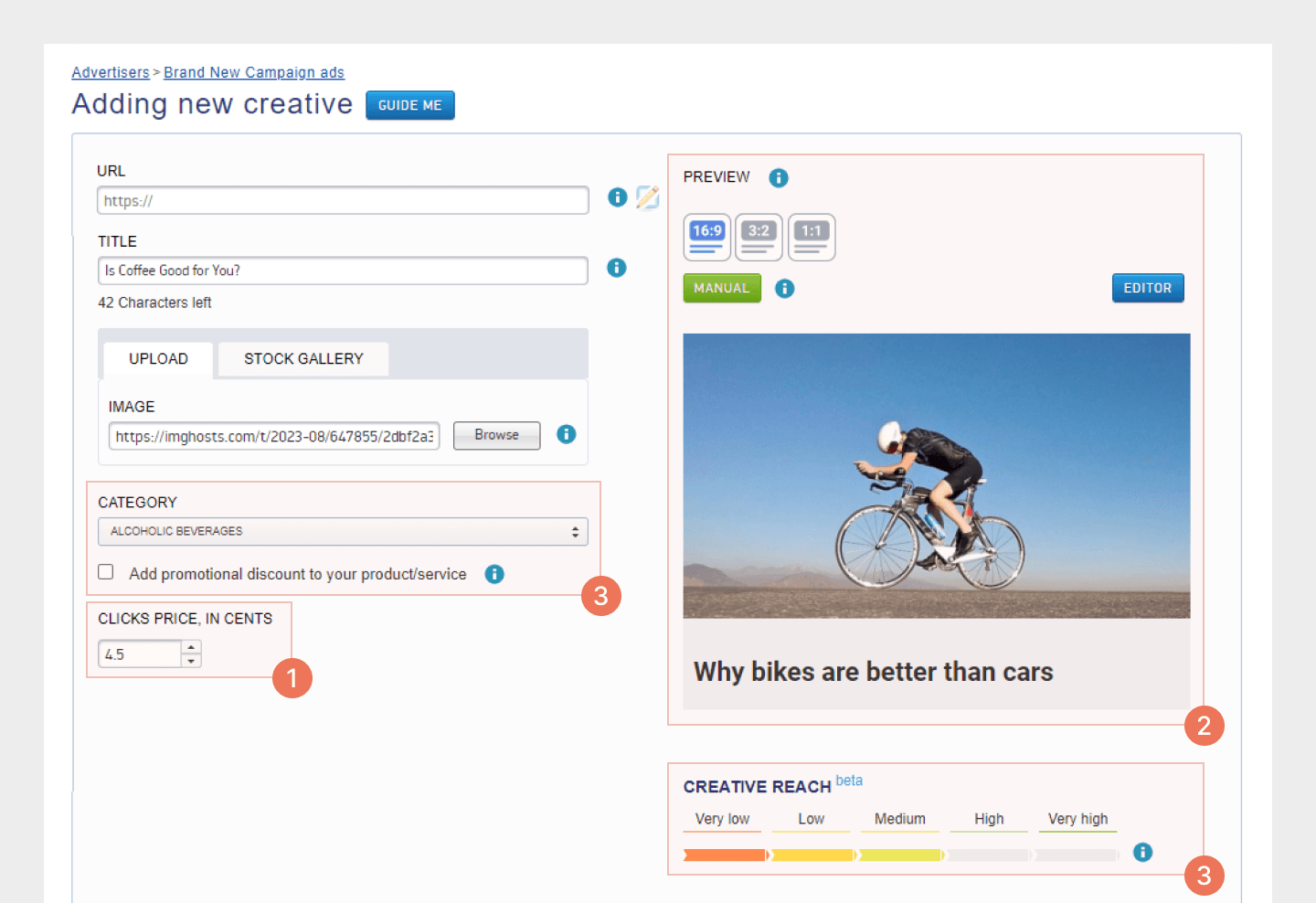Select the 16:9 aspect ratio preview
Image resolution: width=1316 pixels, height=903 pixels.
707,238
